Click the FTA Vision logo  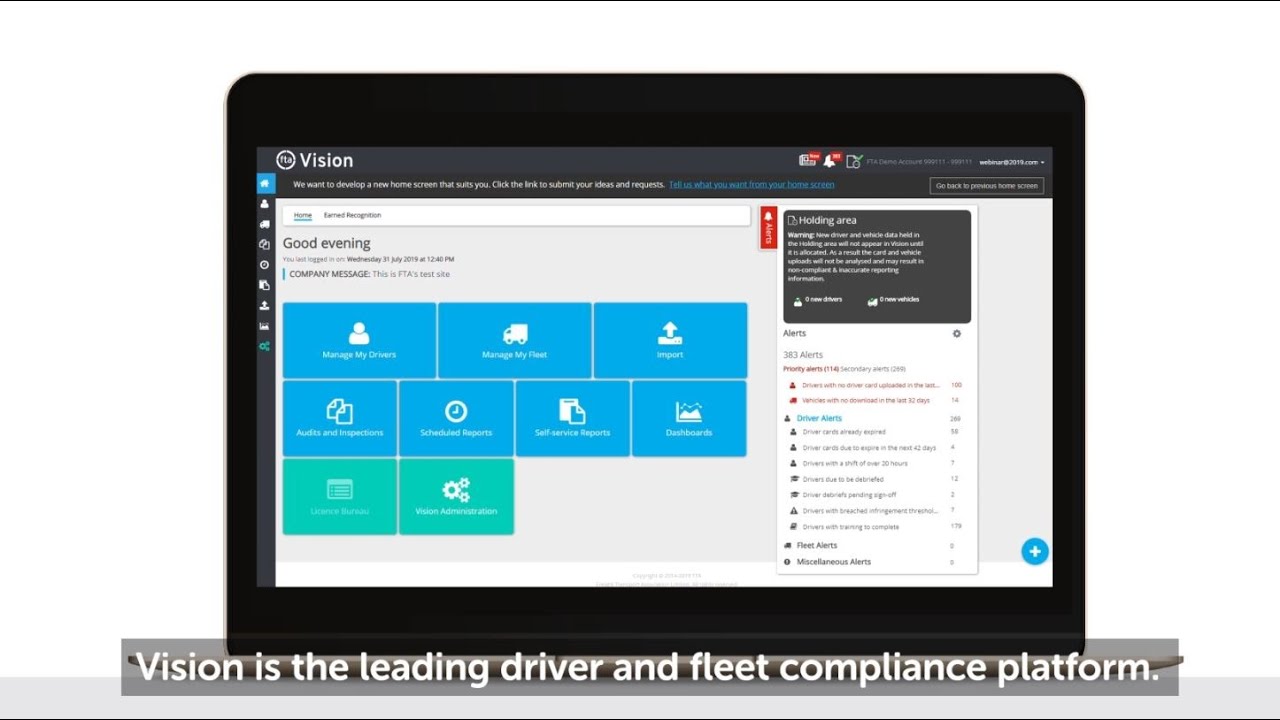[315, 160]
